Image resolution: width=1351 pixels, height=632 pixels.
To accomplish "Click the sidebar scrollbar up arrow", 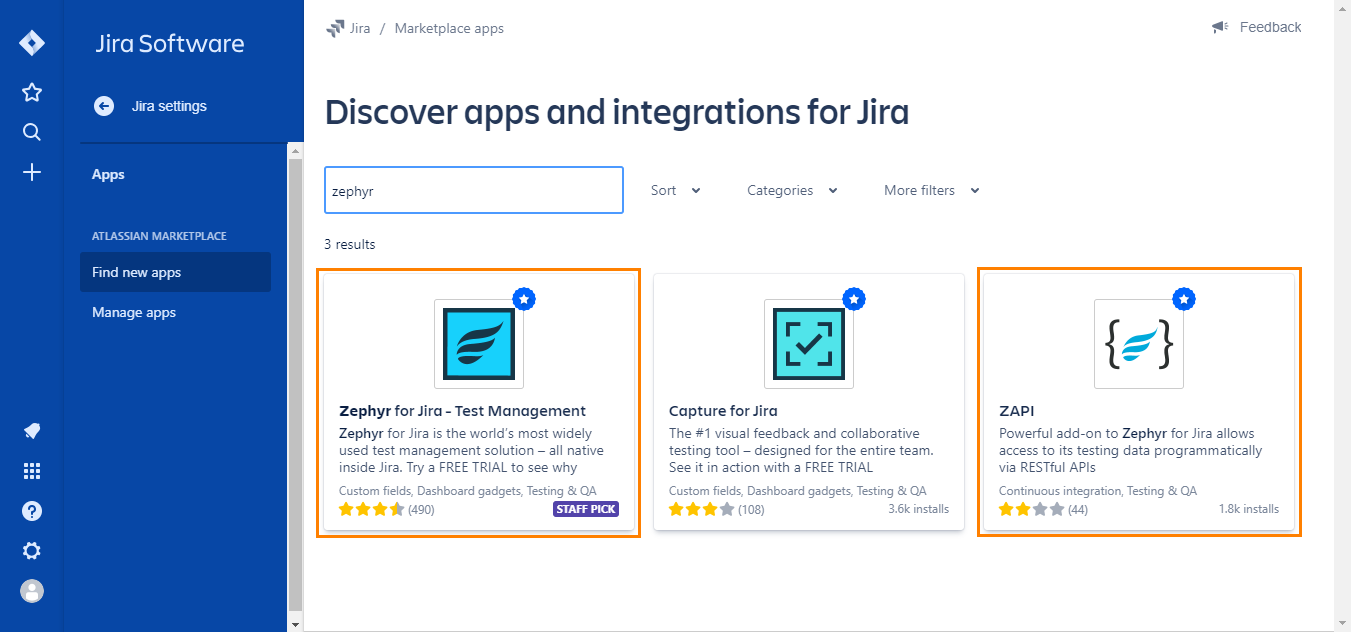I will tap(295, 150).
